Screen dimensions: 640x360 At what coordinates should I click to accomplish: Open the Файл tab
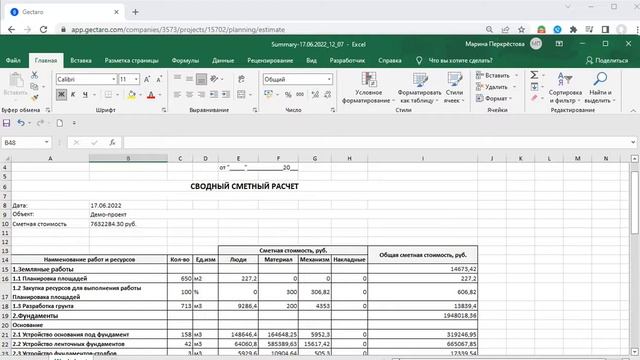[x=13, y=60]
